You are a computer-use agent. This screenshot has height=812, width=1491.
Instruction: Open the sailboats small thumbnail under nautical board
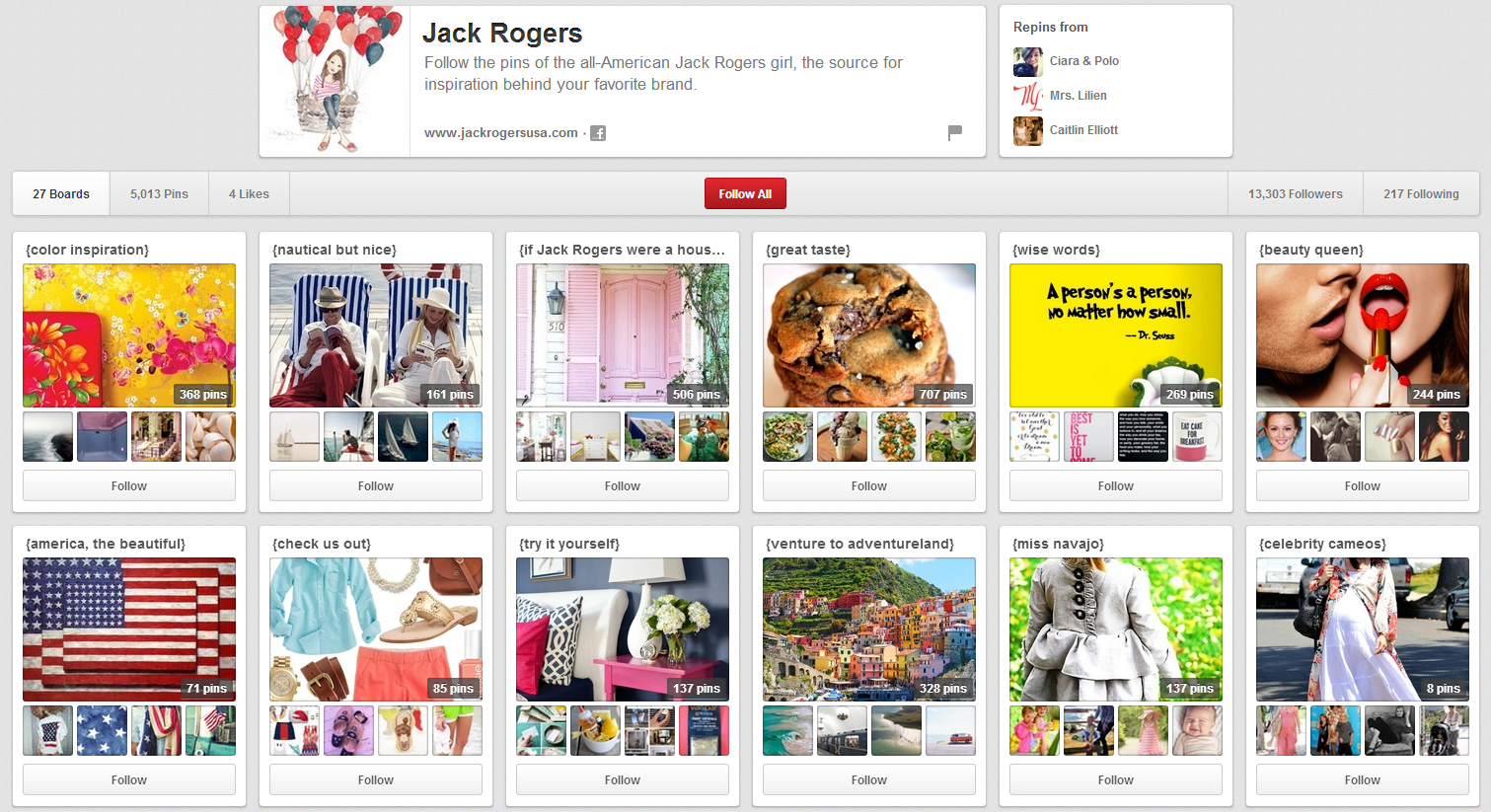404,437
